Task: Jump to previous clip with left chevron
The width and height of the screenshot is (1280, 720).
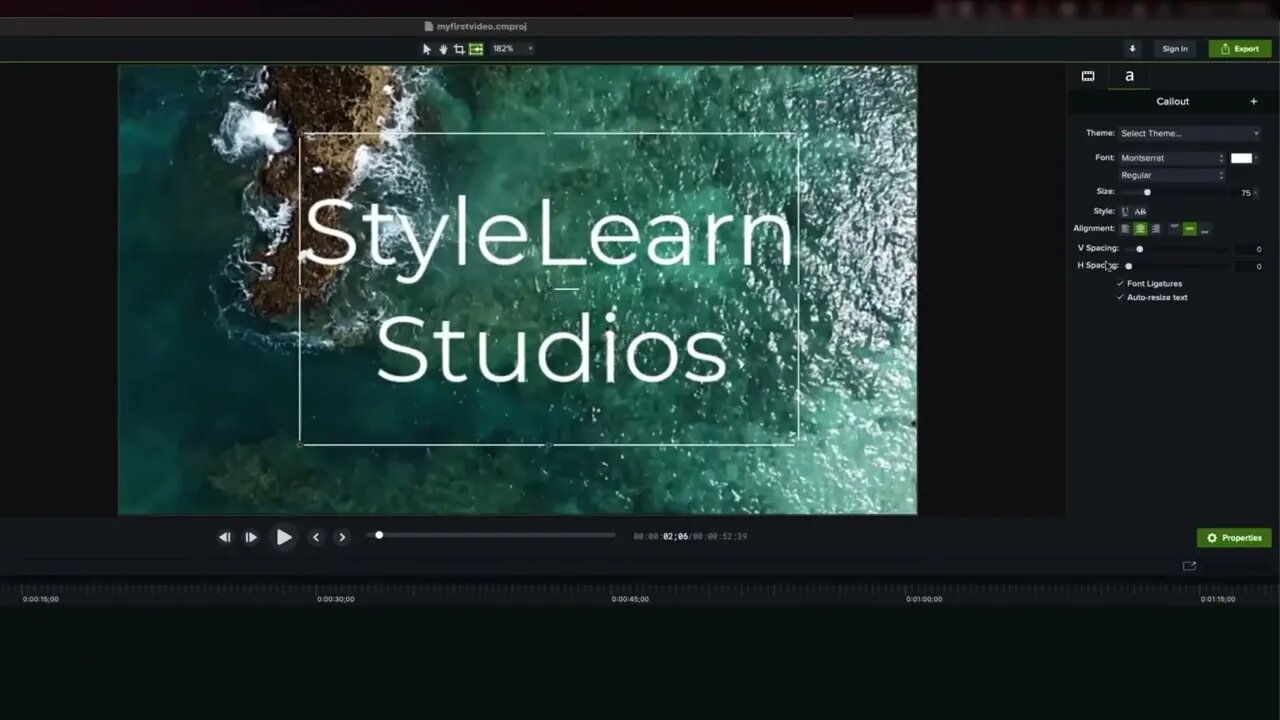Action: (x=316, y=537)
